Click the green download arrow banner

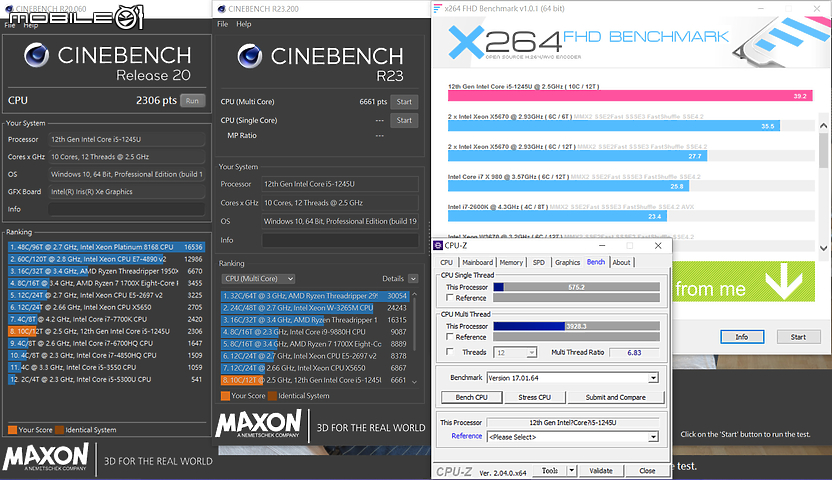point(743,282)
